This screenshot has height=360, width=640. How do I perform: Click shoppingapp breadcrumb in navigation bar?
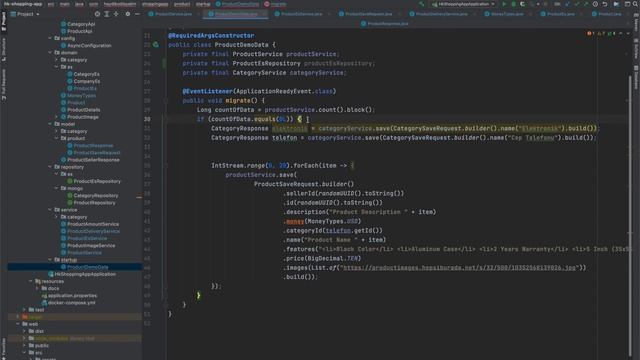(x=155, y=4)
